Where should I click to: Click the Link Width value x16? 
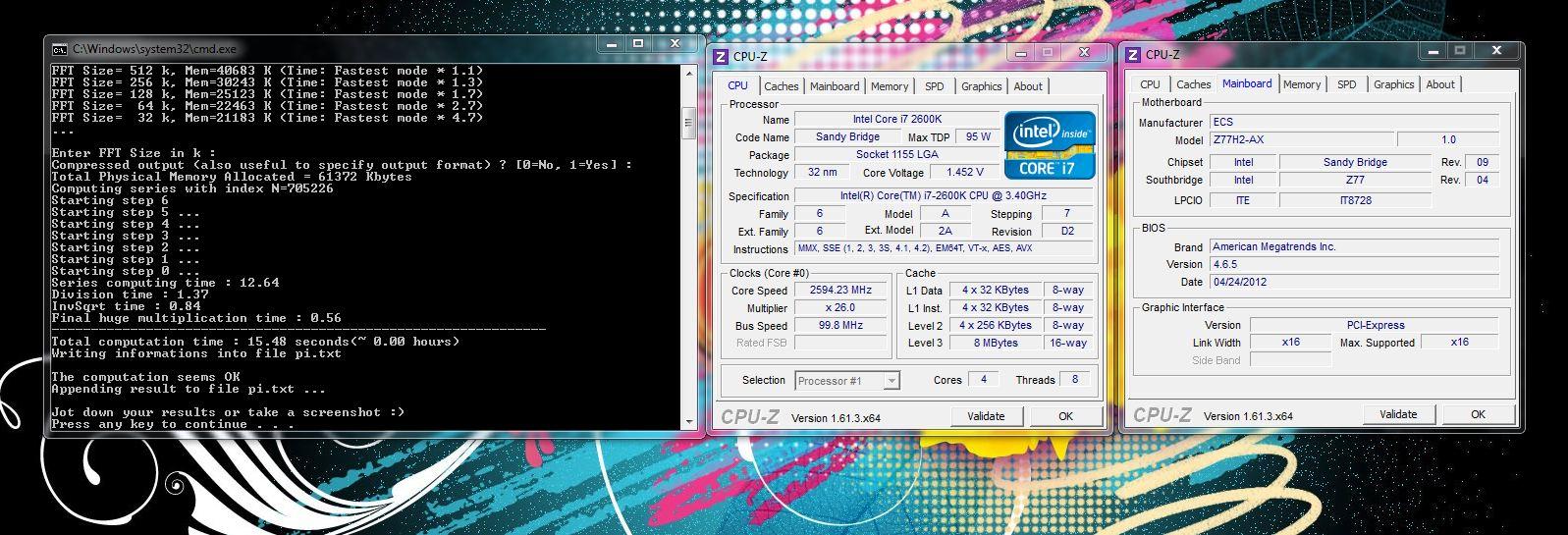click(x=1291, y=343)
